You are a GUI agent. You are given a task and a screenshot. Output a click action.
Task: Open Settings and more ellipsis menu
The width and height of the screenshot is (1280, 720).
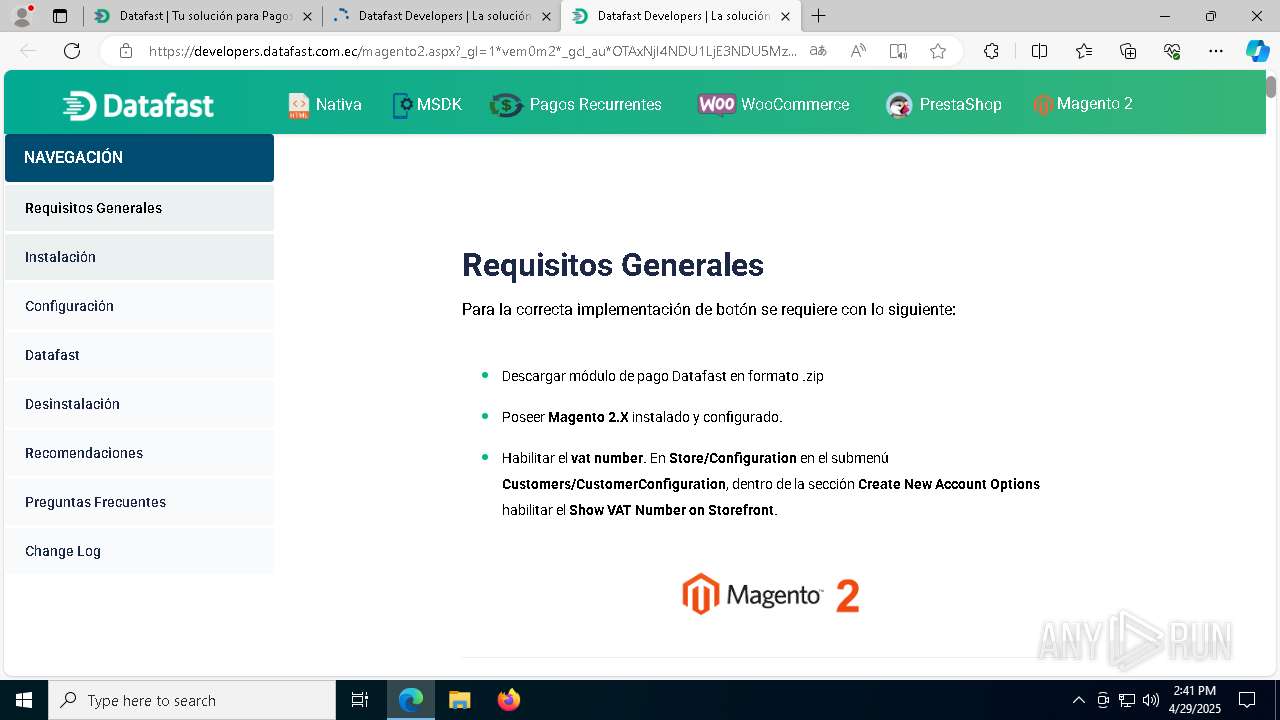click(1216, 51)
